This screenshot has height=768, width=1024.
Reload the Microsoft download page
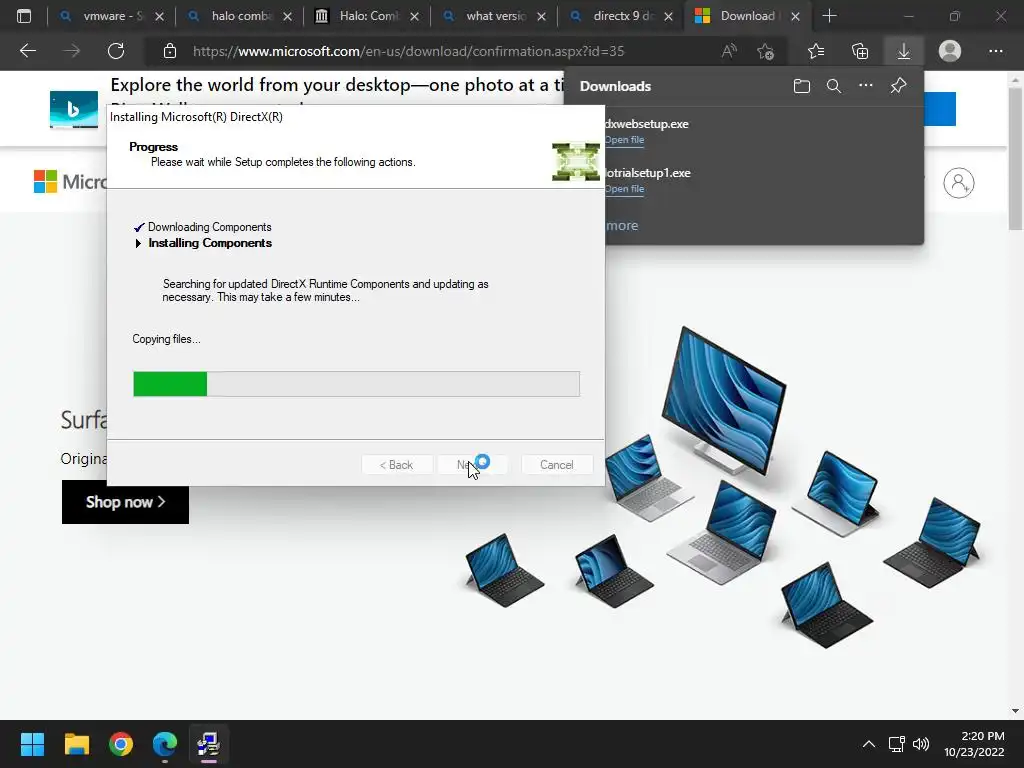116,51
